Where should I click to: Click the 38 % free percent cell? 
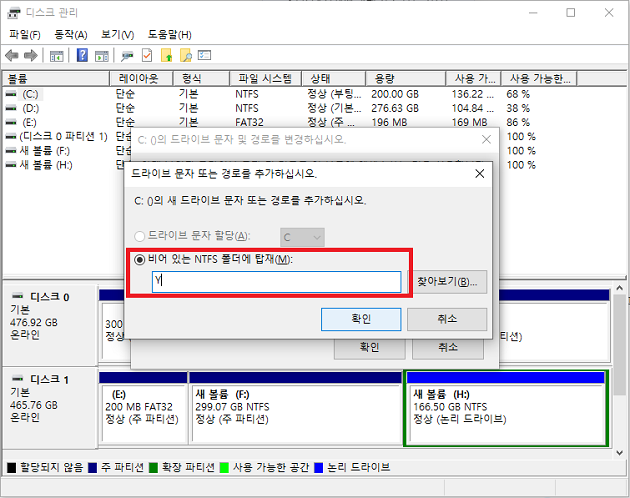tap(518, 108)
